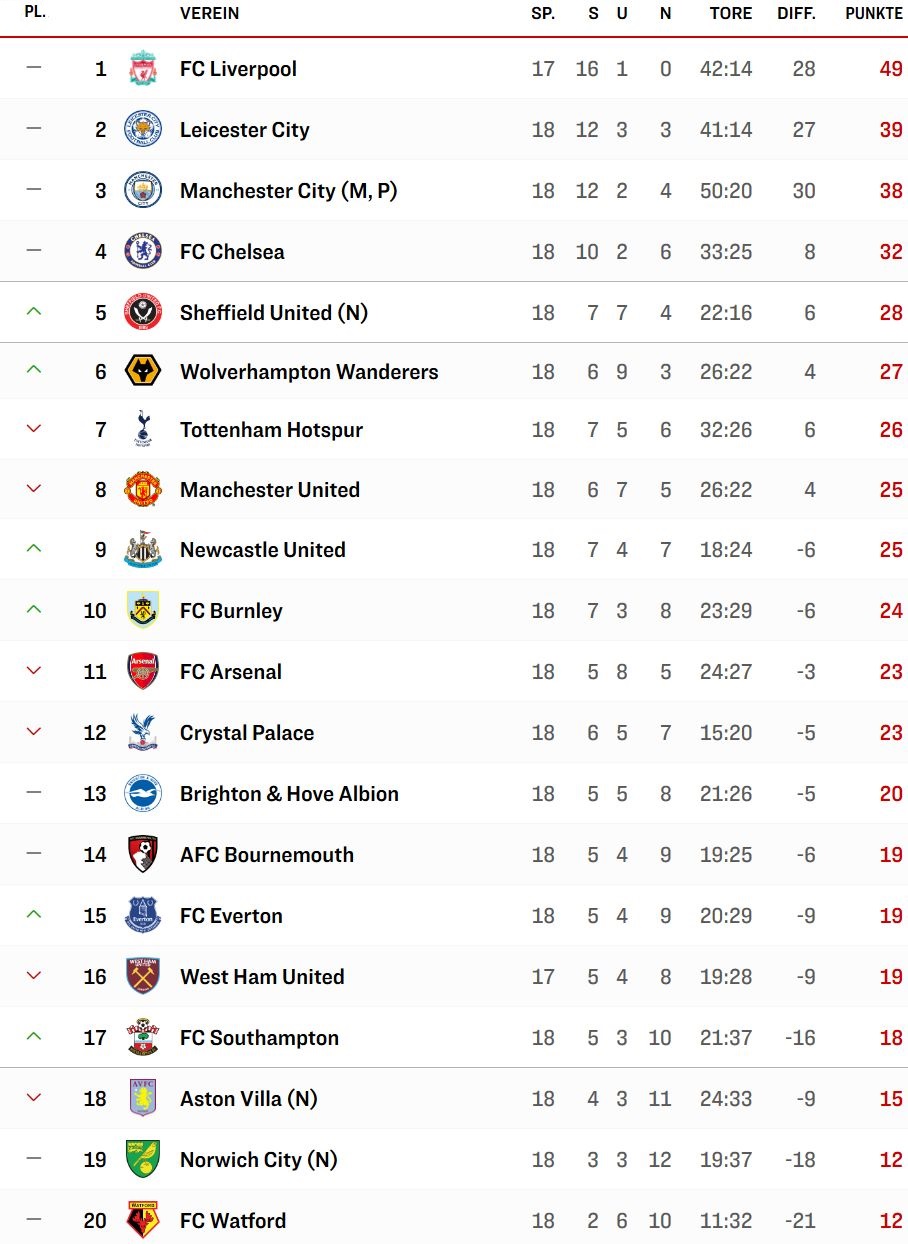Click the Norwich City crest
The image size is (908, 1244).
click(x=143, y=1160)
